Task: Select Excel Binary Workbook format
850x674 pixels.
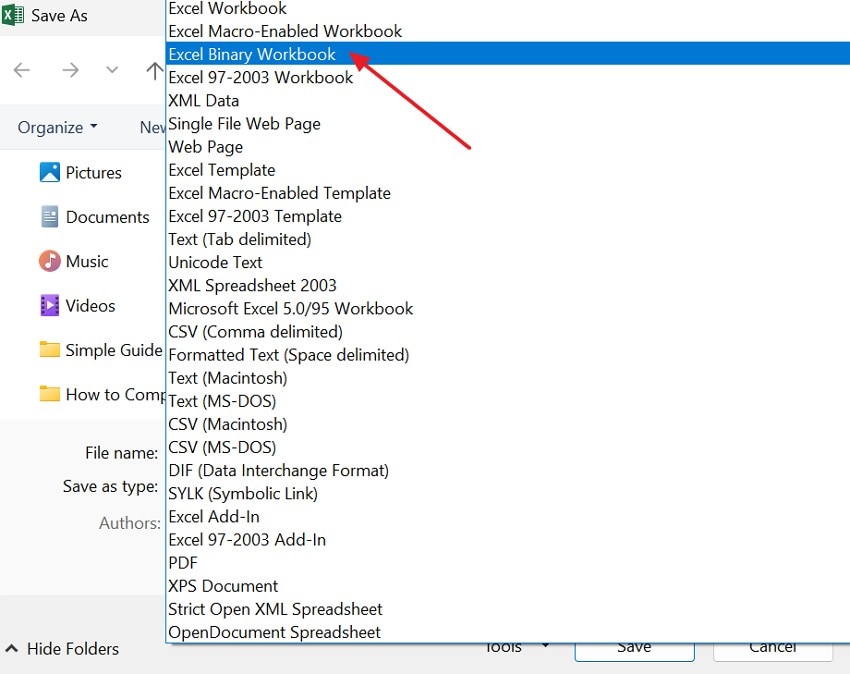Action: click(251, 54)
